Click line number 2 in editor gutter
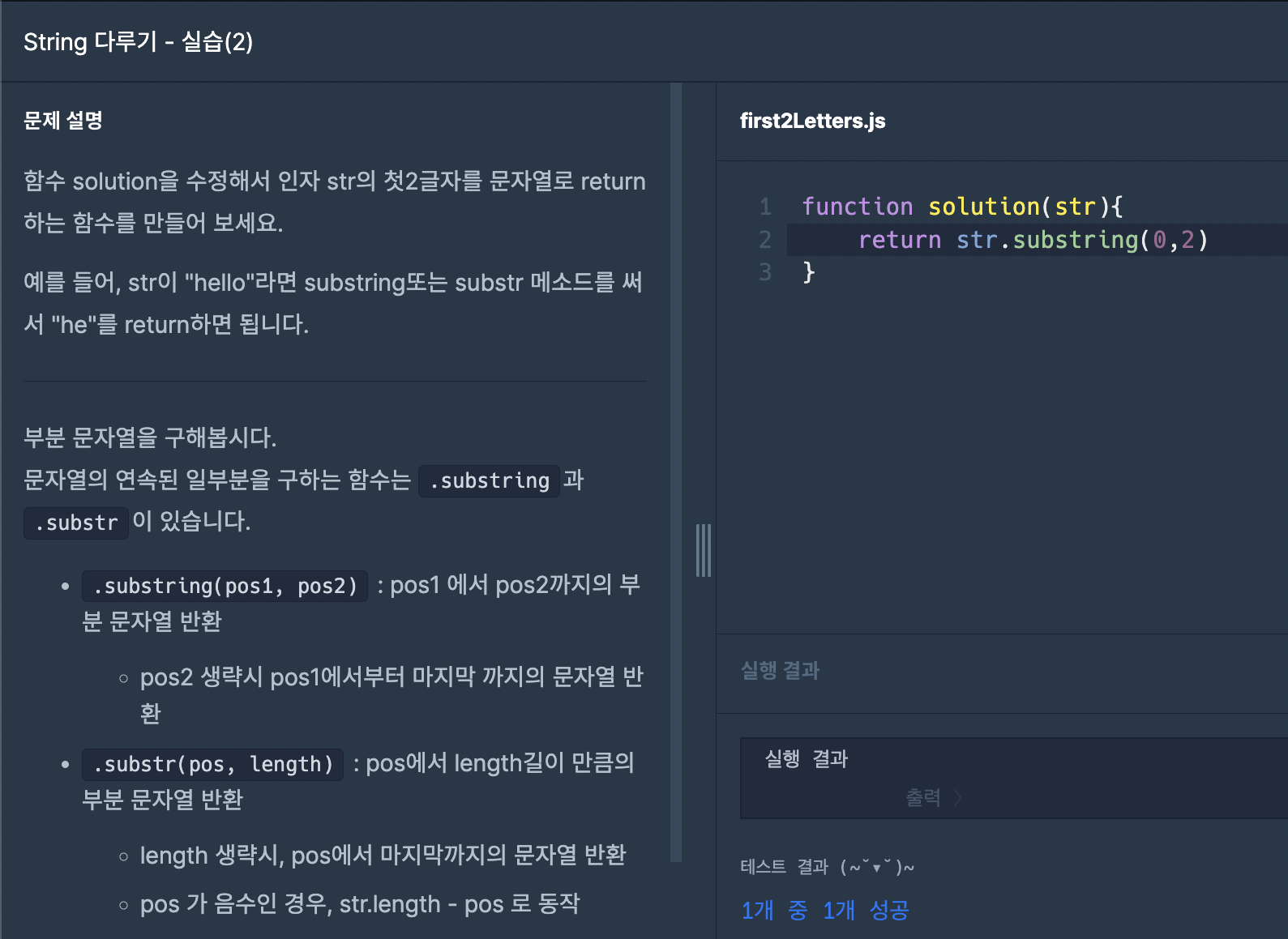This screenshot has width=1288, height=939. [x=765, y=240]
